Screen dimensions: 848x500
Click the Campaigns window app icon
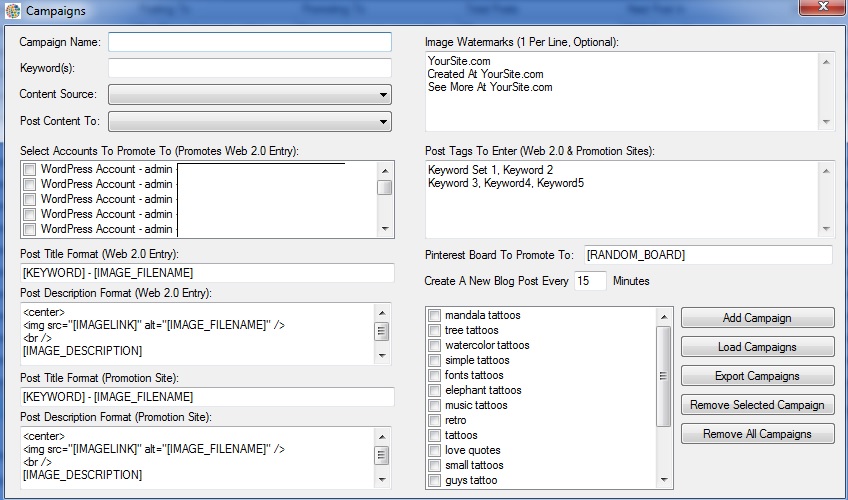pos(13,10)
